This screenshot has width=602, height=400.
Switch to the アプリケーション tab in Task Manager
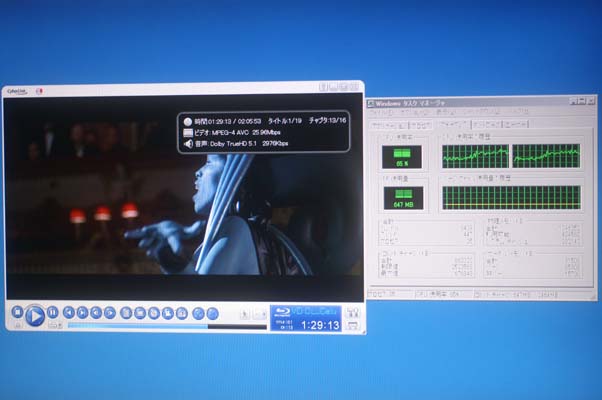[x=388, y=126]
